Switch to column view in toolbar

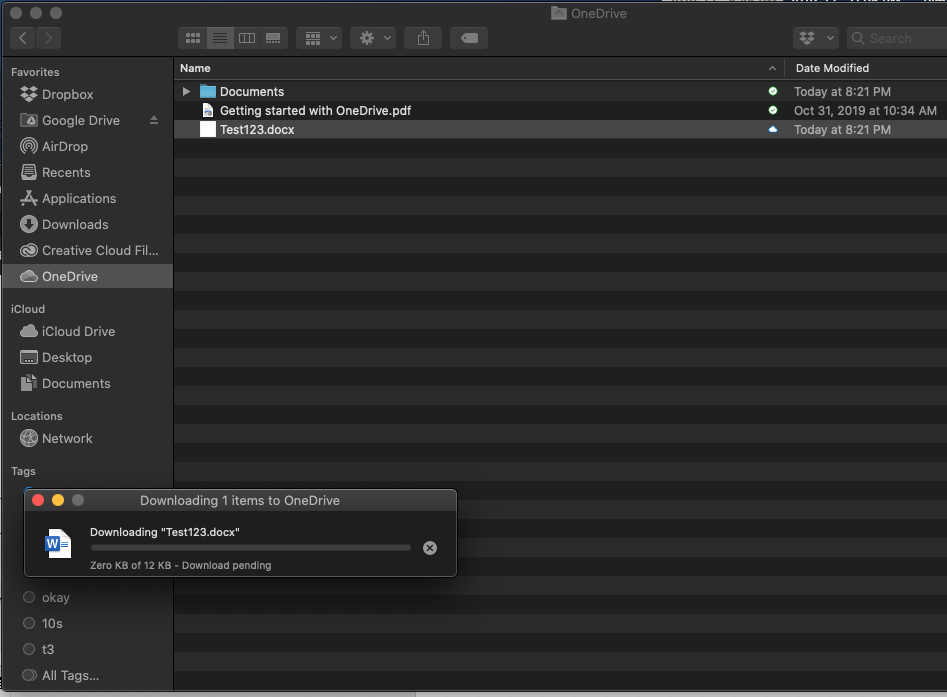point(247,38)
